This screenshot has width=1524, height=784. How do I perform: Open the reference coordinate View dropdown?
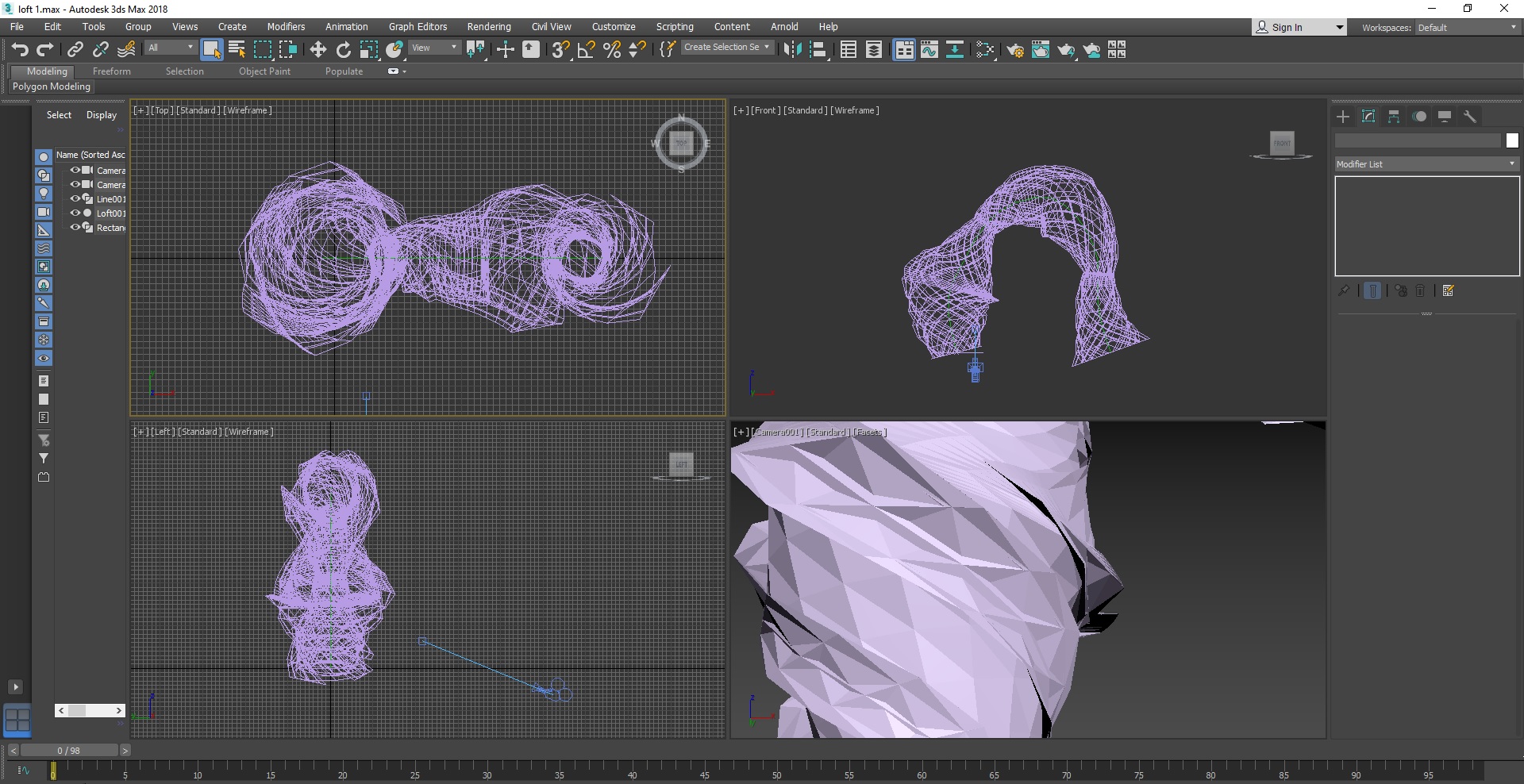[435, 48]
